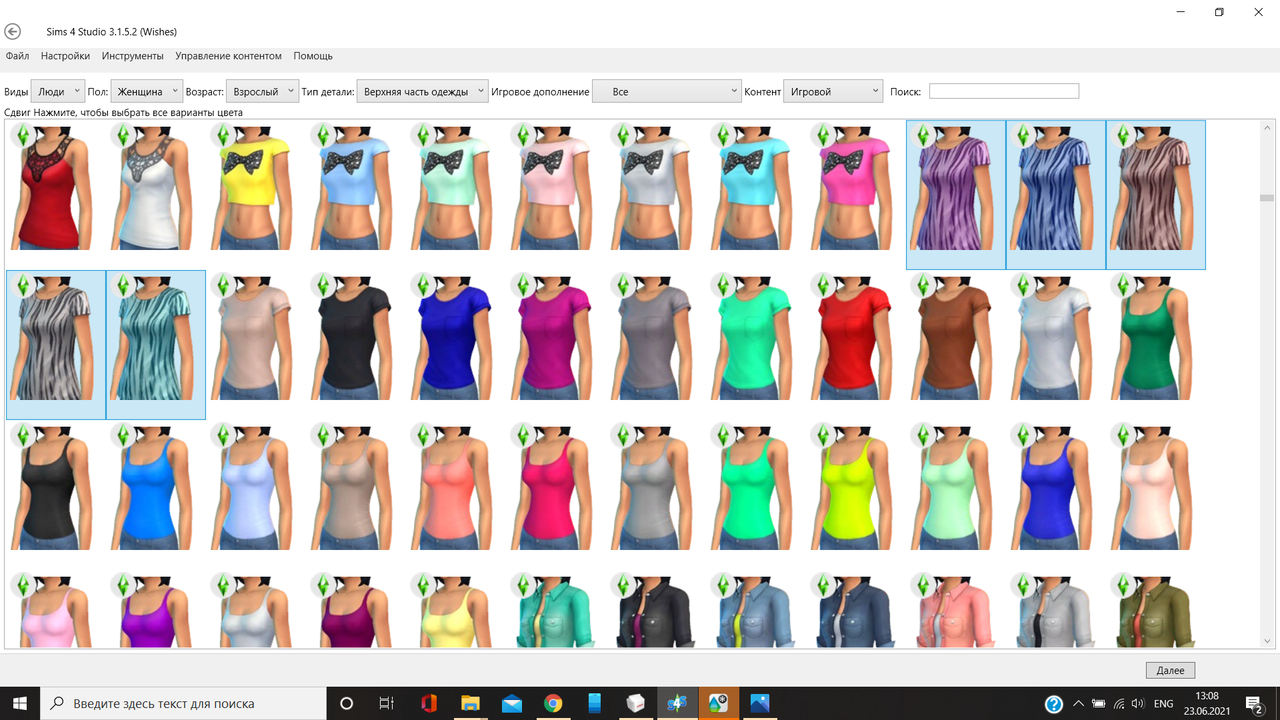Viewport: 1280px width, 720px height.
Task: Select the black denim shirt thumbnail
Action: click(x=656, y=610)
